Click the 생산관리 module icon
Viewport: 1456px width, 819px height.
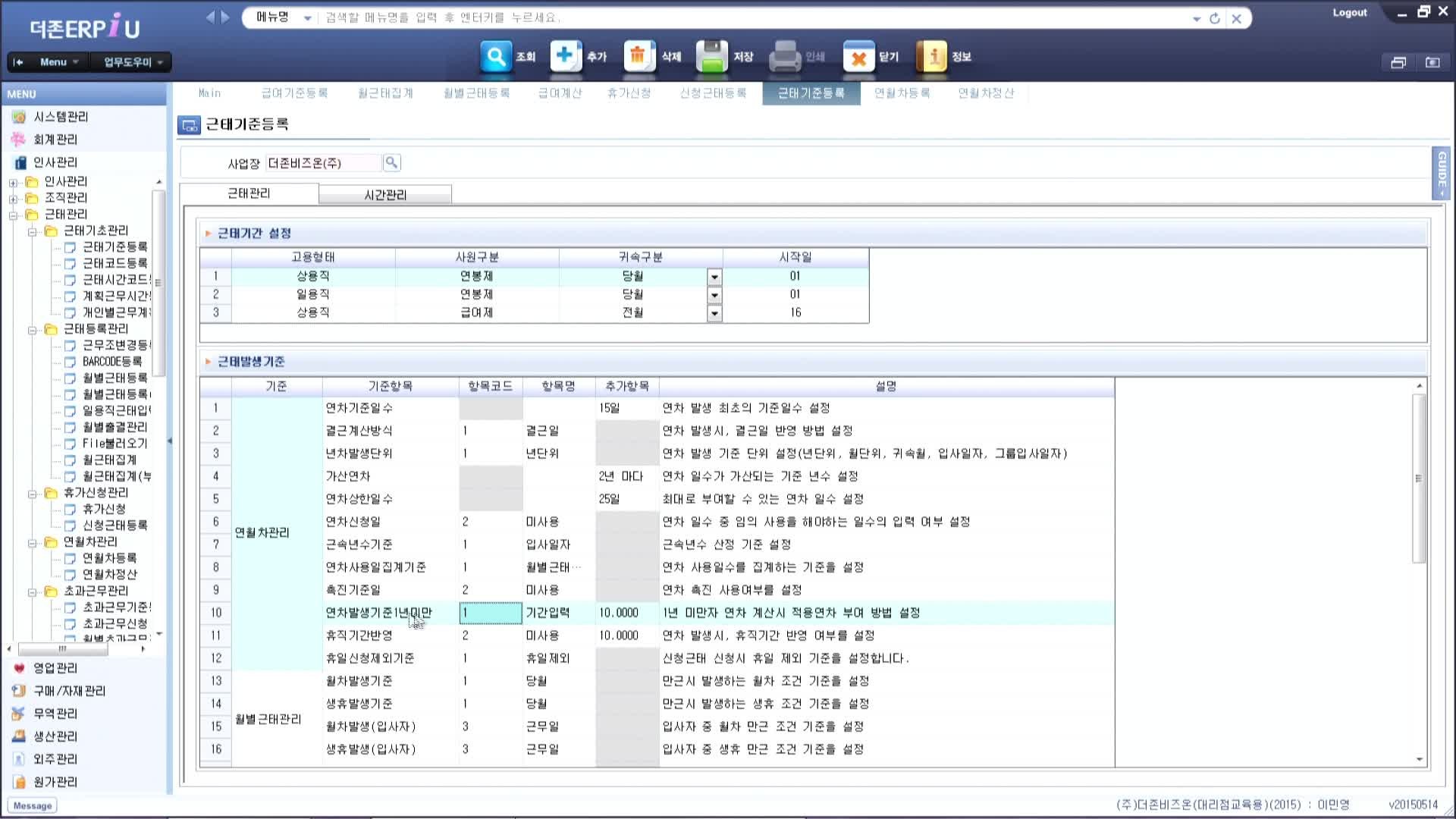(19, 736)
